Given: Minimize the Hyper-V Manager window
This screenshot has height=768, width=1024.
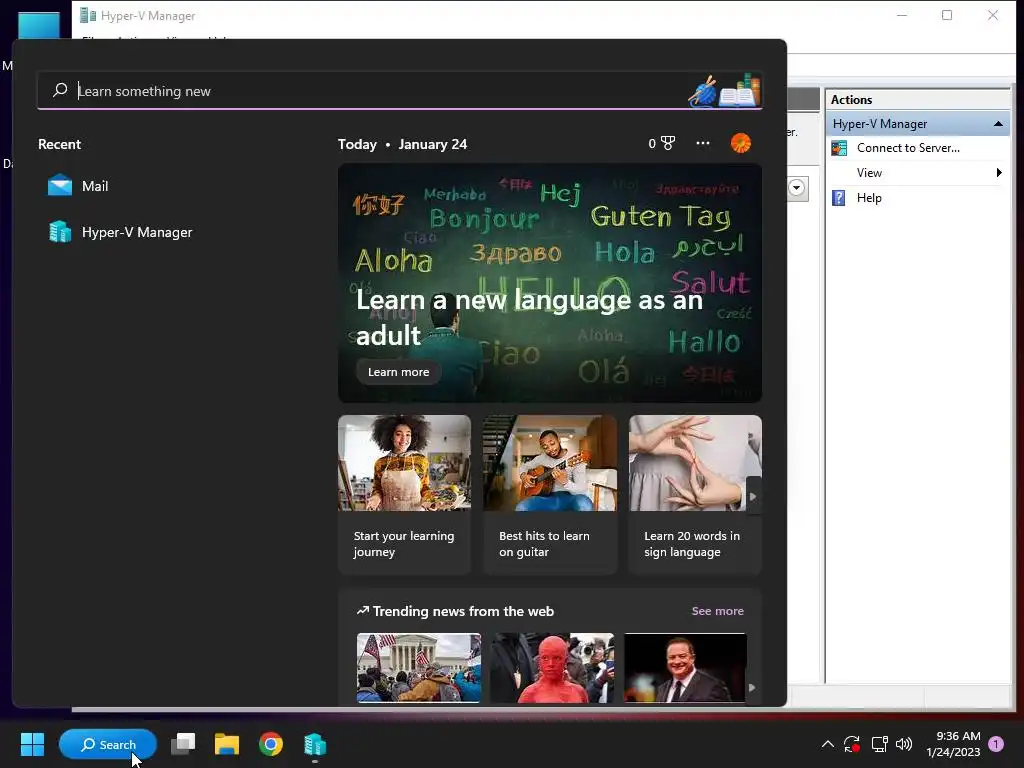Looking at the screenshot, I should coord(902,15).
